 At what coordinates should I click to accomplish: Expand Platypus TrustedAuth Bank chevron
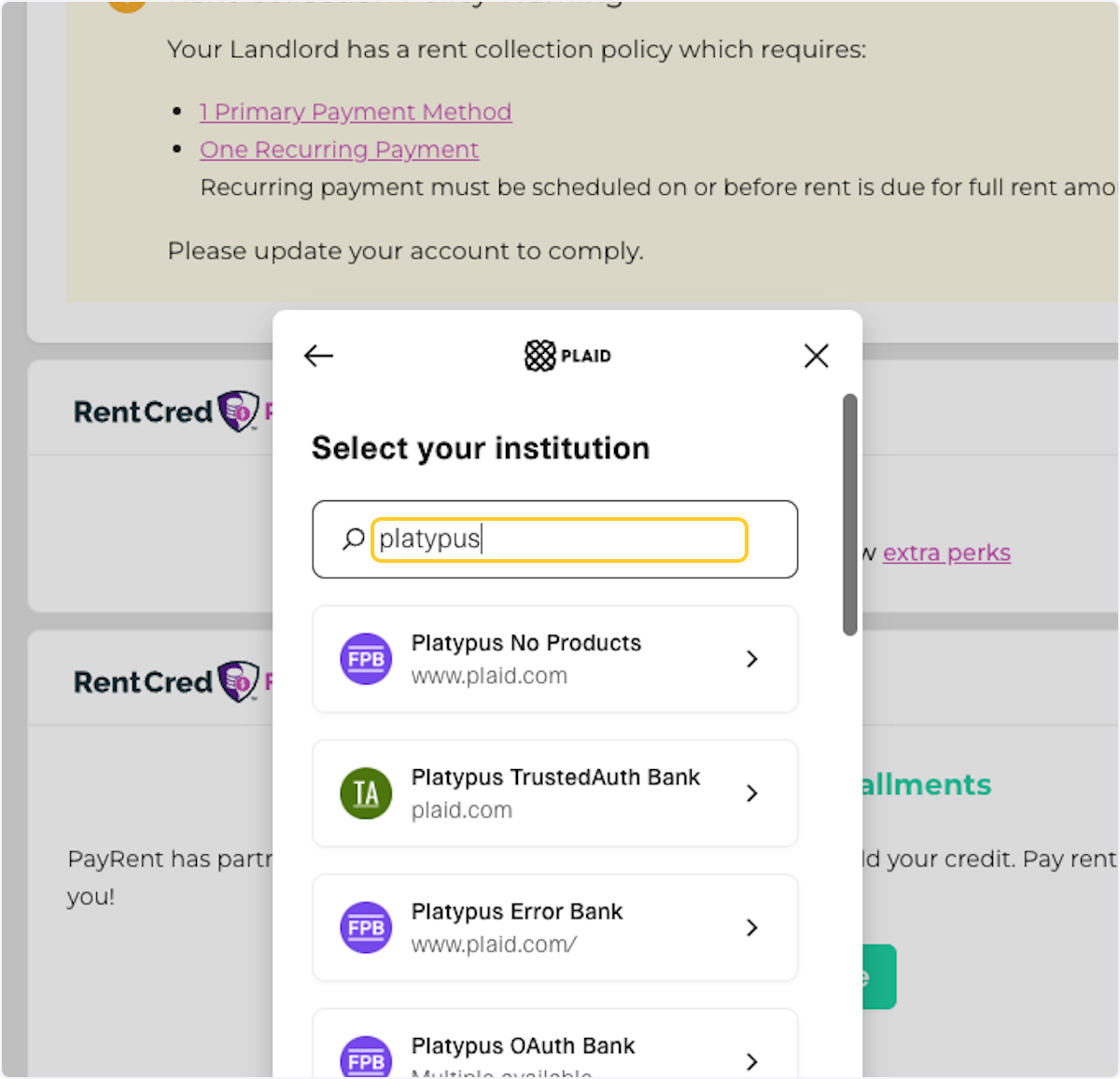[x=752, y=793]
